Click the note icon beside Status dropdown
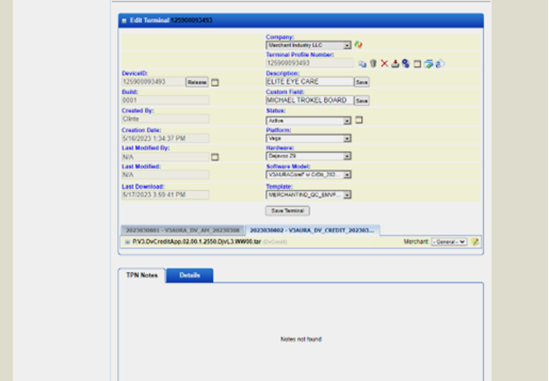Viewport: 549px width, 381px height. [359, 120]
